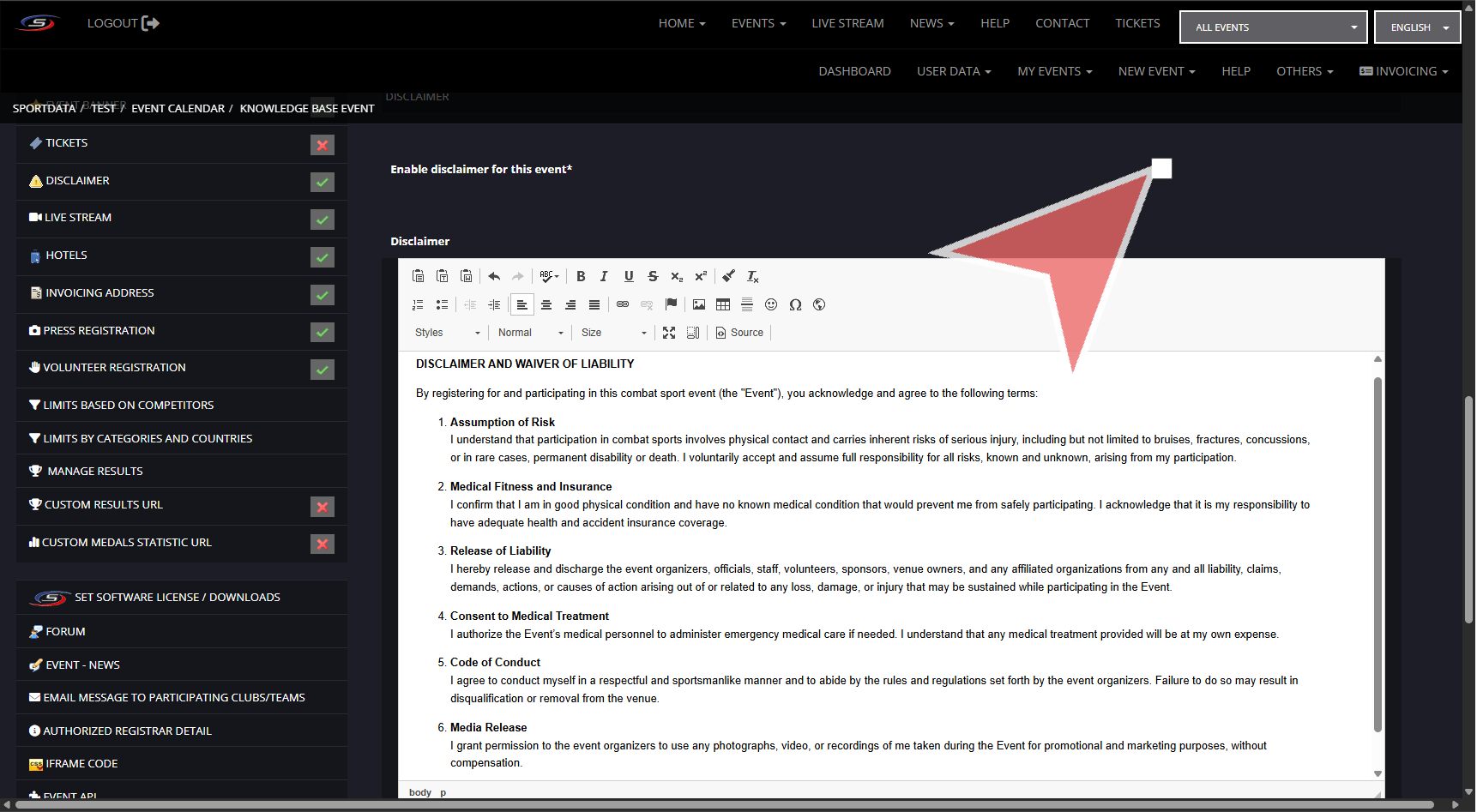Apply italic formatting in editor toolbar
1477x812 pixels.
coord(604,276)
